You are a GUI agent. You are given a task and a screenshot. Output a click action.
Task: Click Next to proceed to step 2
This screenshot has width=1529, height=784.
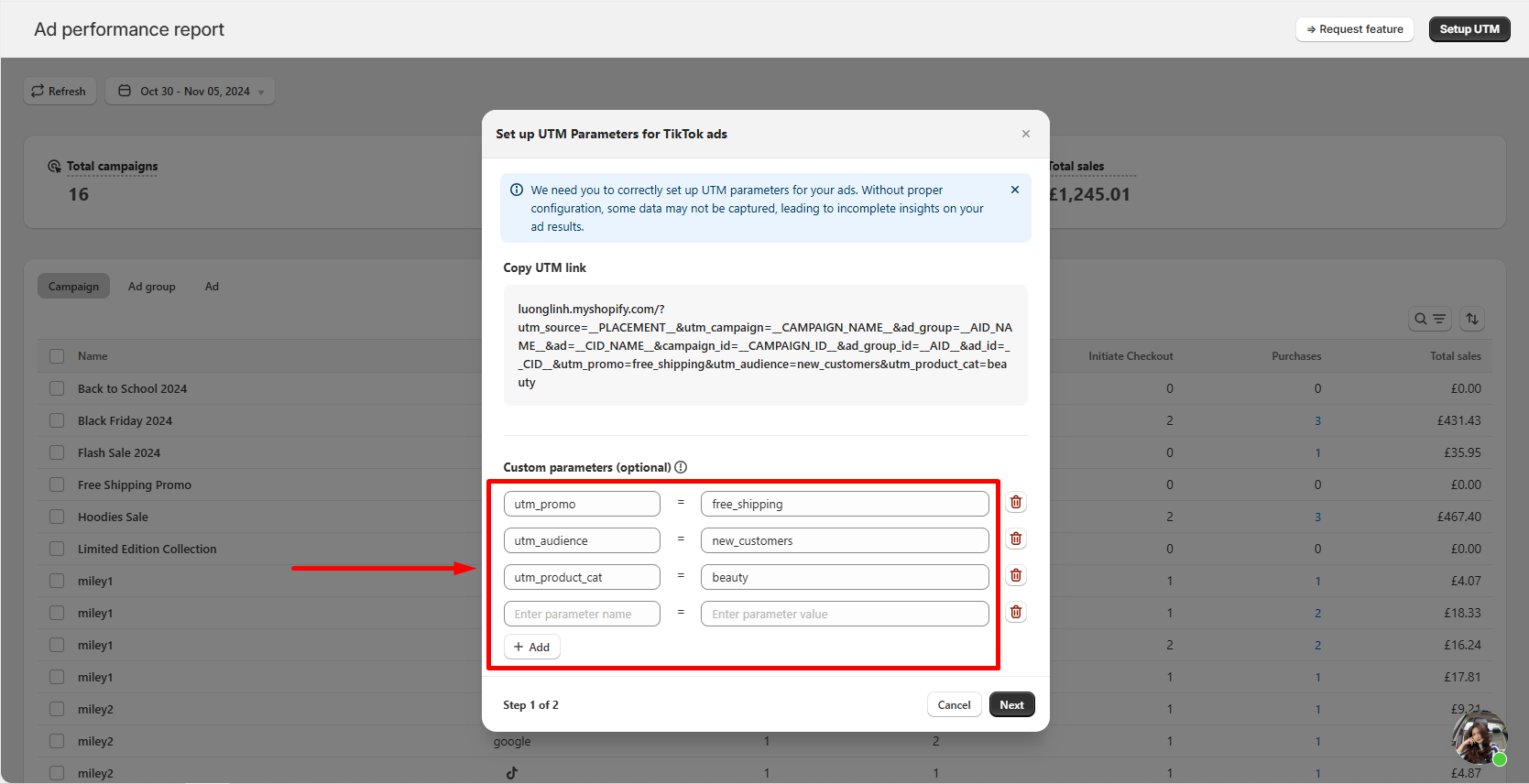pos(1011,705)
